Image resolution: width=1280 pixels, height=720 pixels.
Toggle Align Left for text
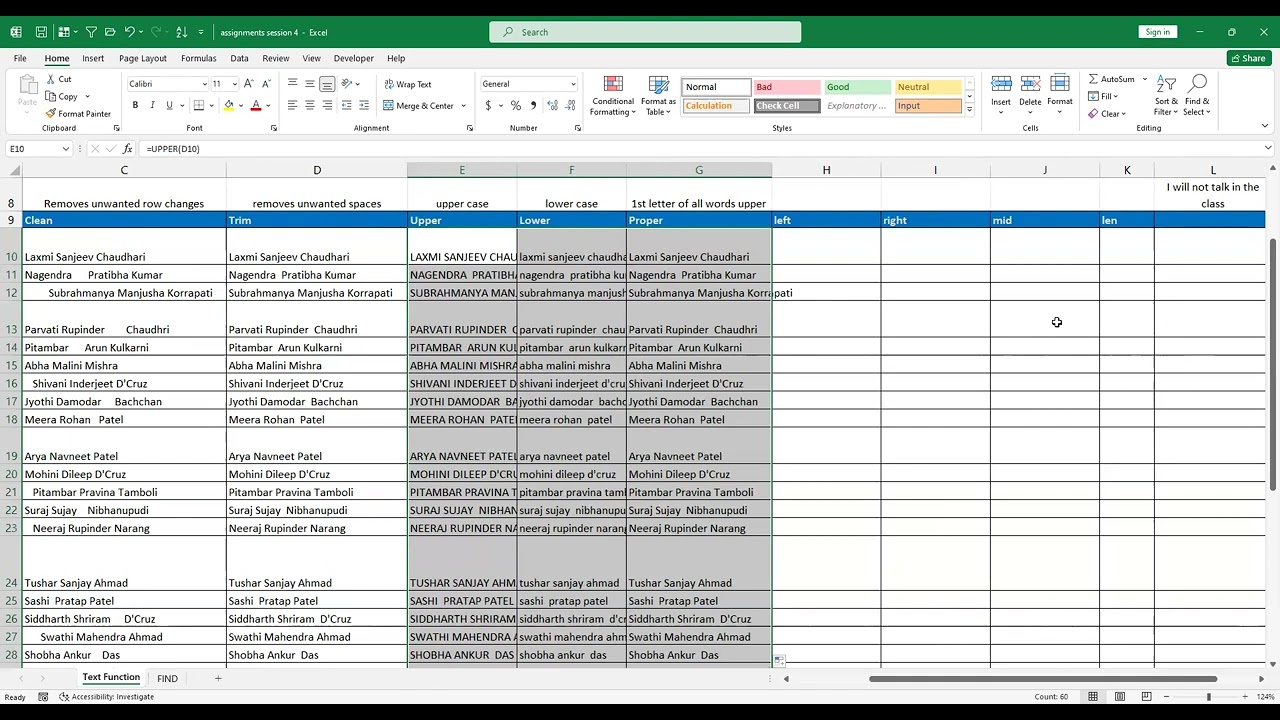[x=293, y=105]
